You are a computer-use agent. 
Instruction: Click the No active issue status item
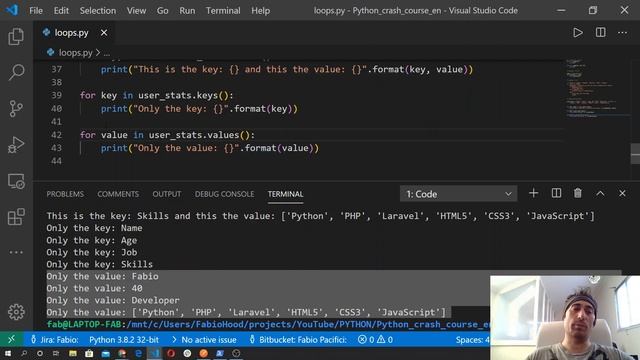click(x=204, y=339)
